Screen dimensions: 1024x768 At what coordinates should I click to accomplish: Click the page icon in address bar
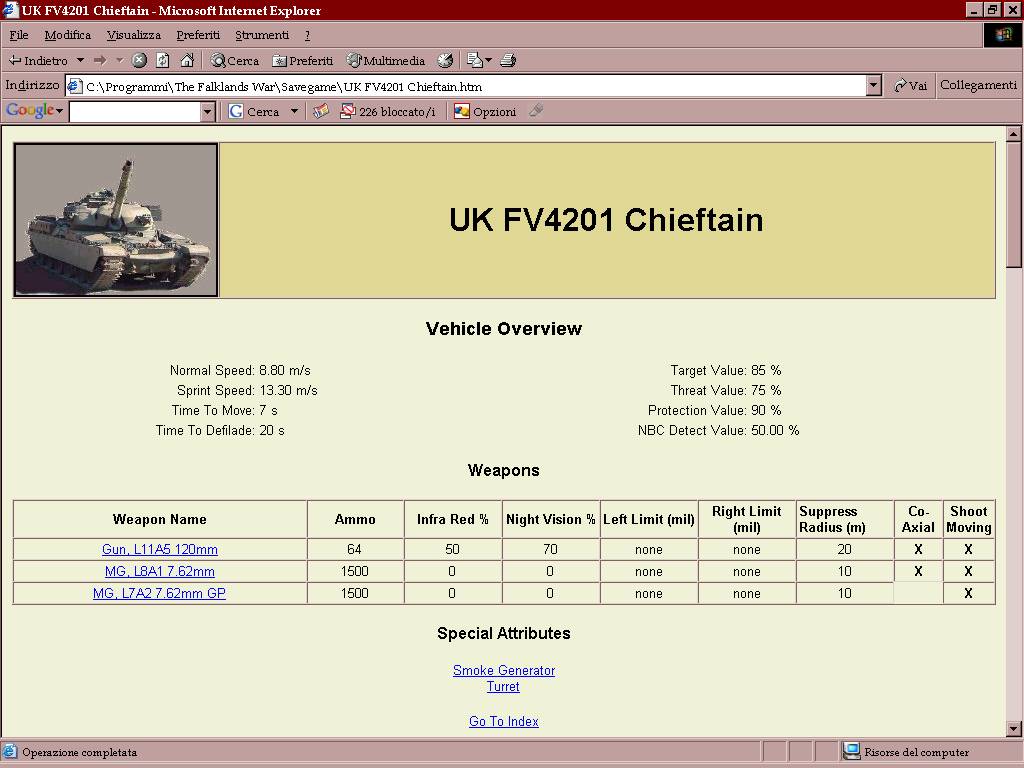pos(75,86)
